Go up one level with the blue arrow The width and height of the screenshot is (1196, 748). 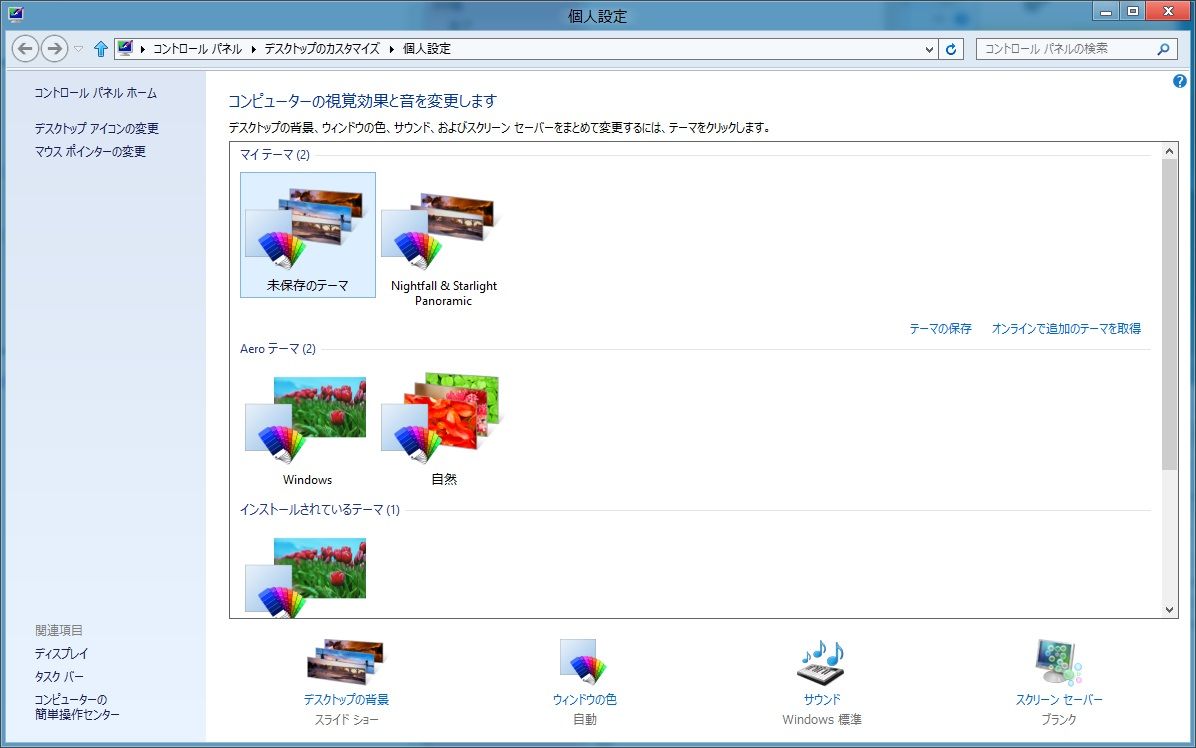[100, 49]
